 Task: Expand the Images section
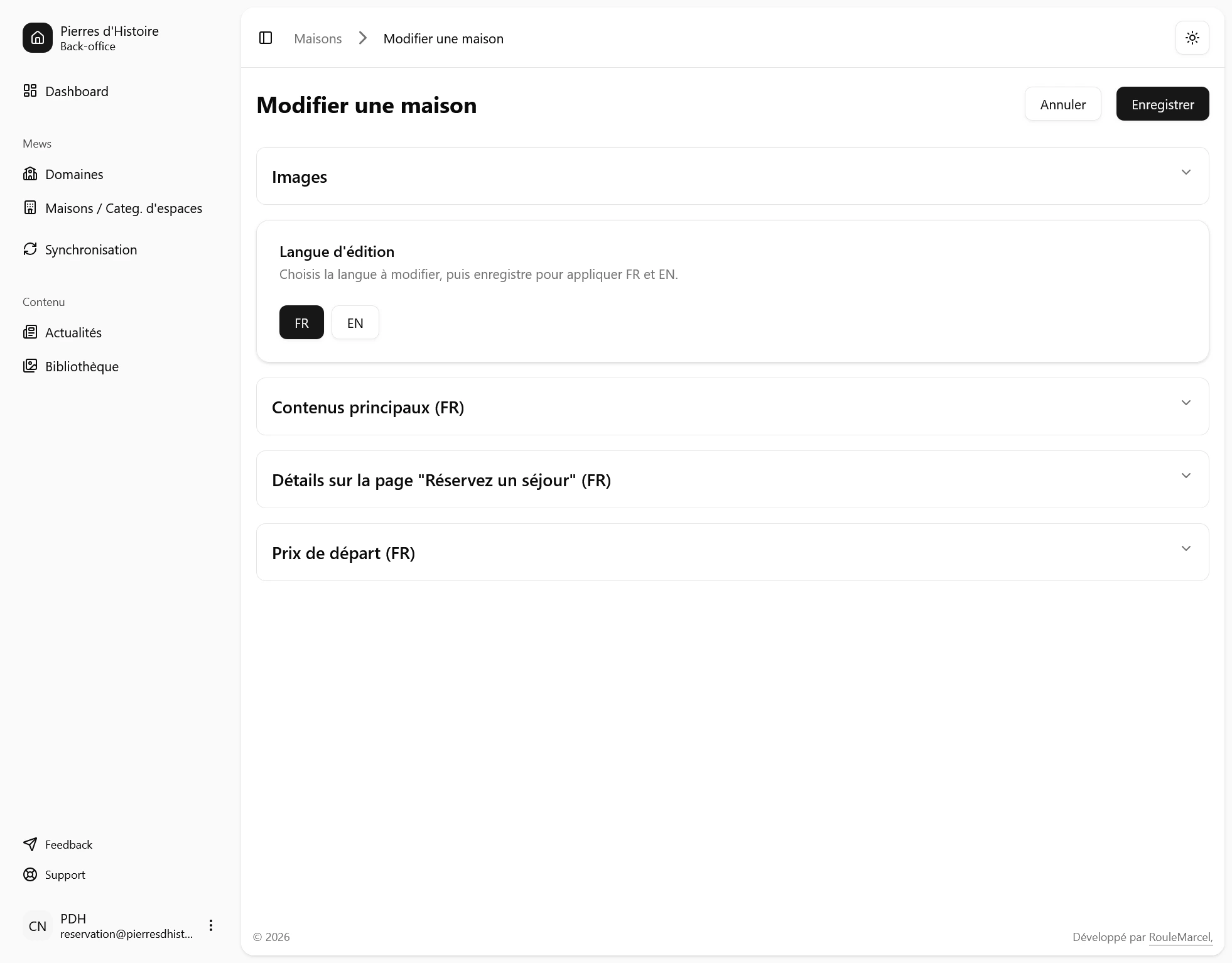coord(732,176)
